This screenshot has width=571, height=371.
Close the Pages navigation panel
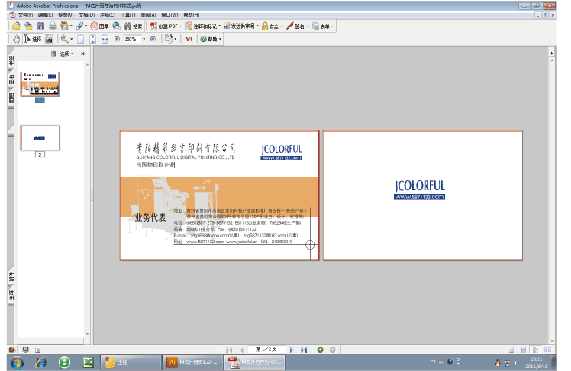pyautogui.click(x=83, y=54)
